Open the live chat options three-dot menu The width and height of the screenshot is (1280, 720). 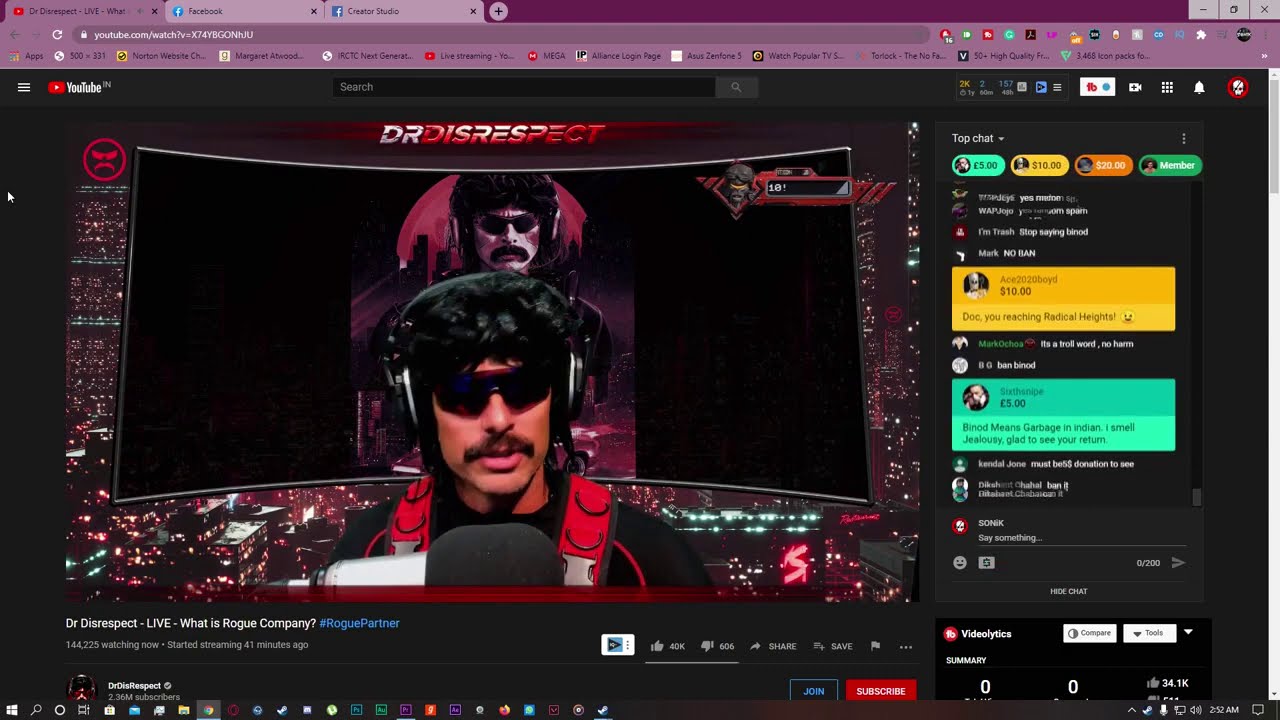tap(1184, 139)
